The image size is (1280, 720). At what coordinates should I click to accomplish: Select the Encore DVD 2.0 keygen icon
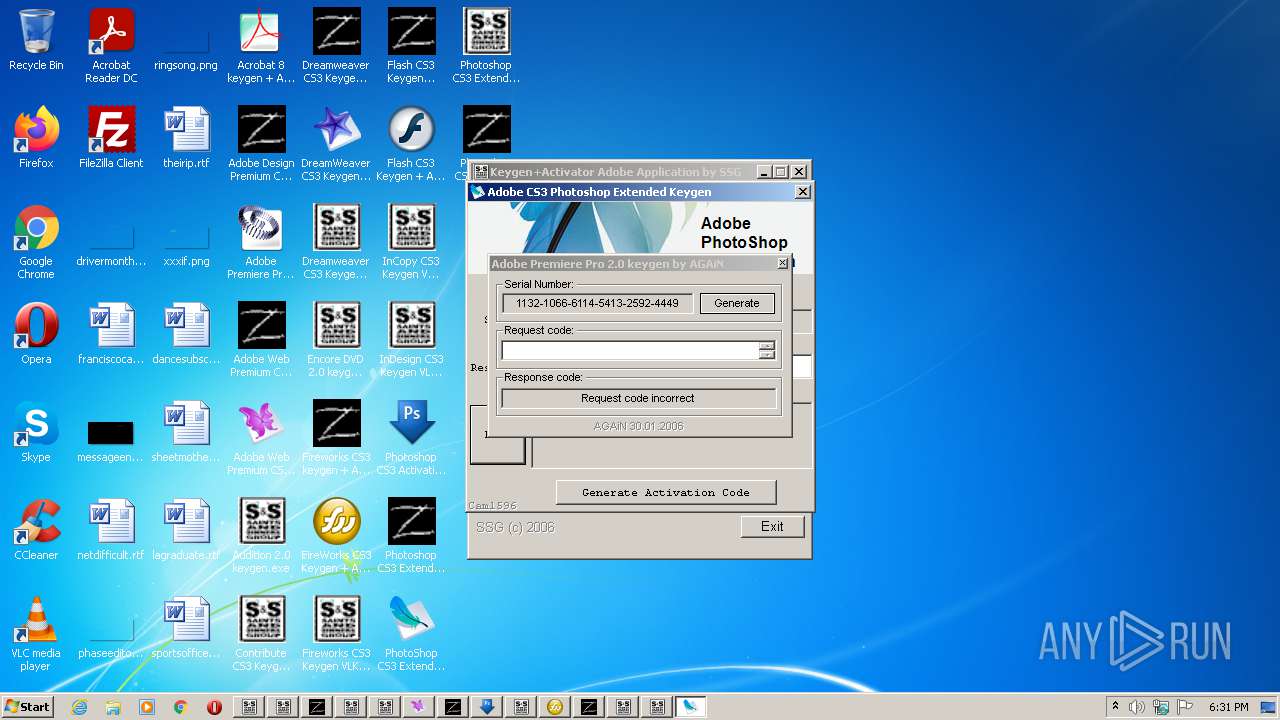coord(336,340)
